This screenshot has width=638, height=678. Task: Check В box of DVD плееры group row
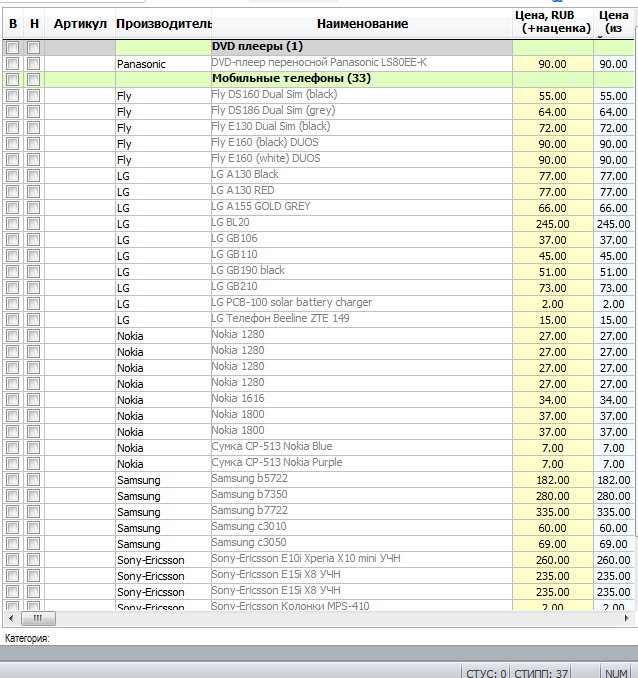pyautogui.click(x=13, y=48)
